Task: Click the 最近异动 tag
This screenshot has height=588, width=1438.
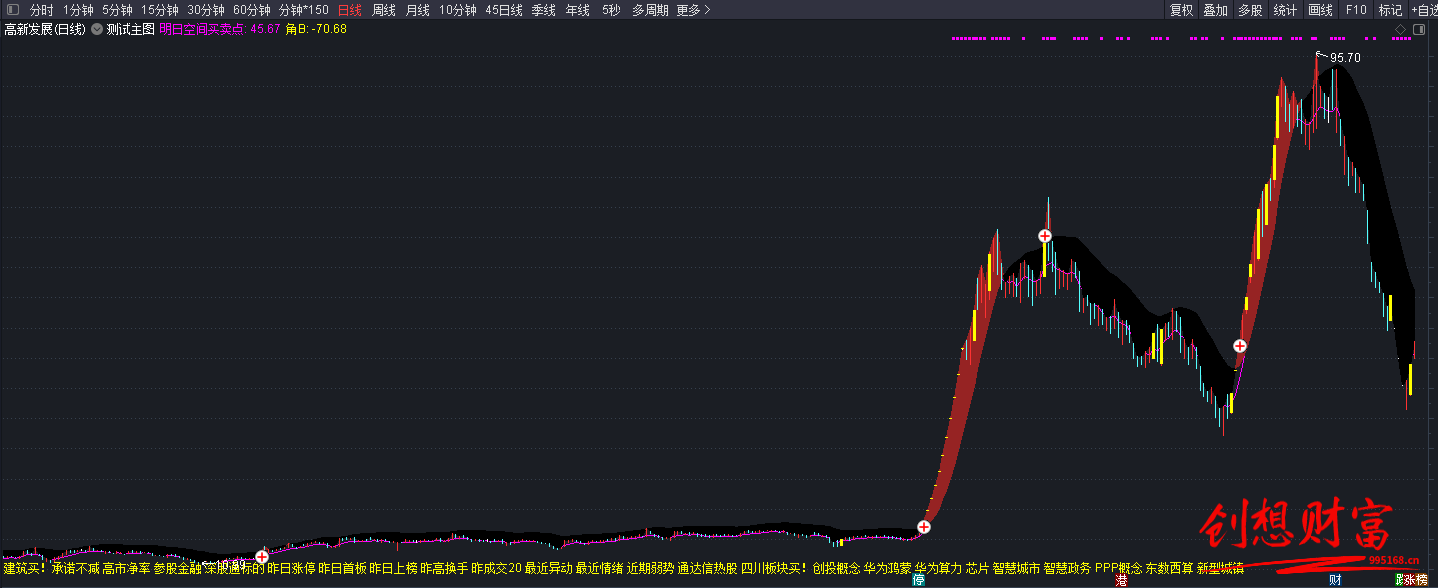Action: click(548, 568)
